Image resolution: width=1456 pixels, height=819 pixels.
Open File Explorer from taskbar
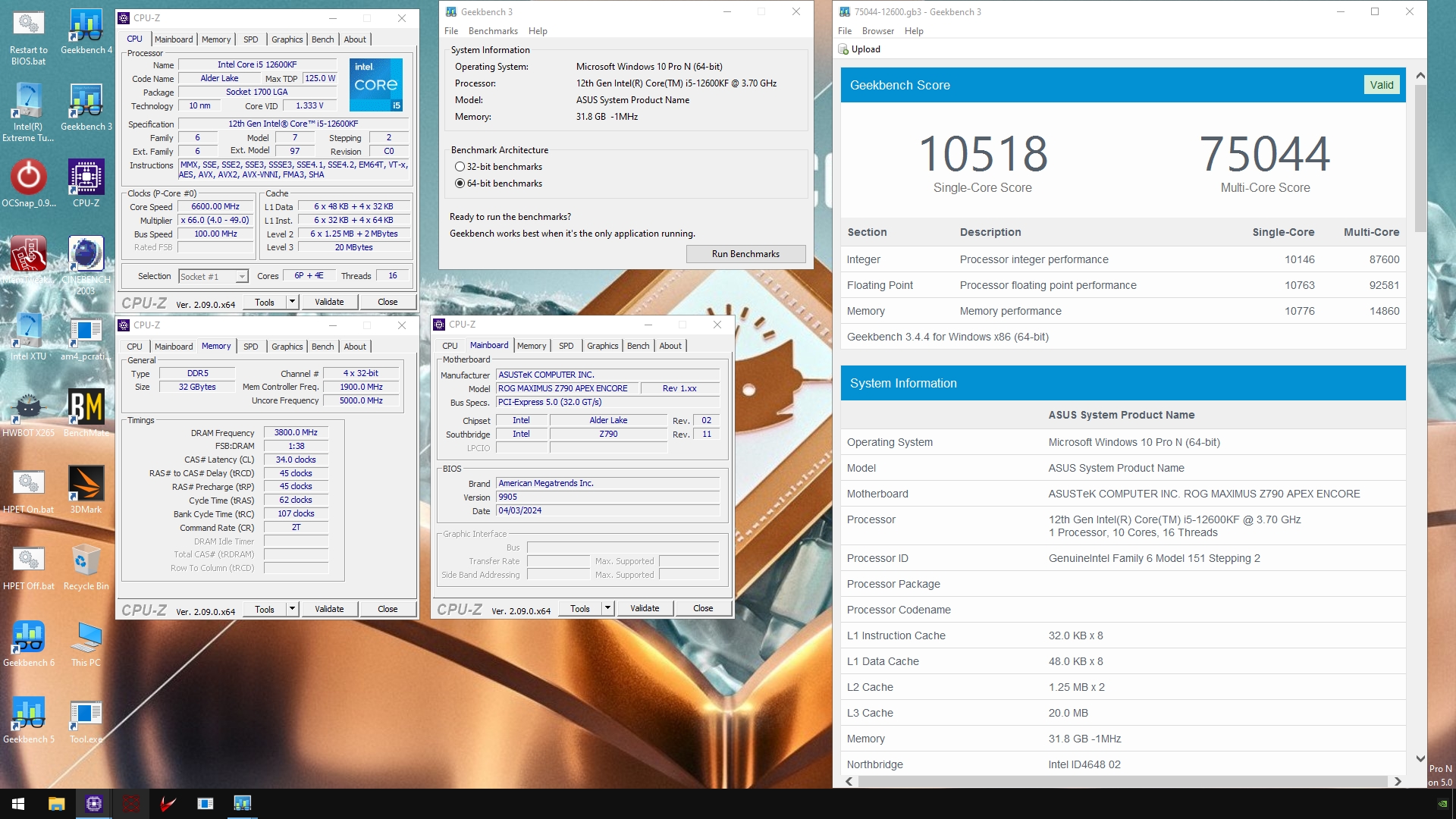[x=56, y=804]
